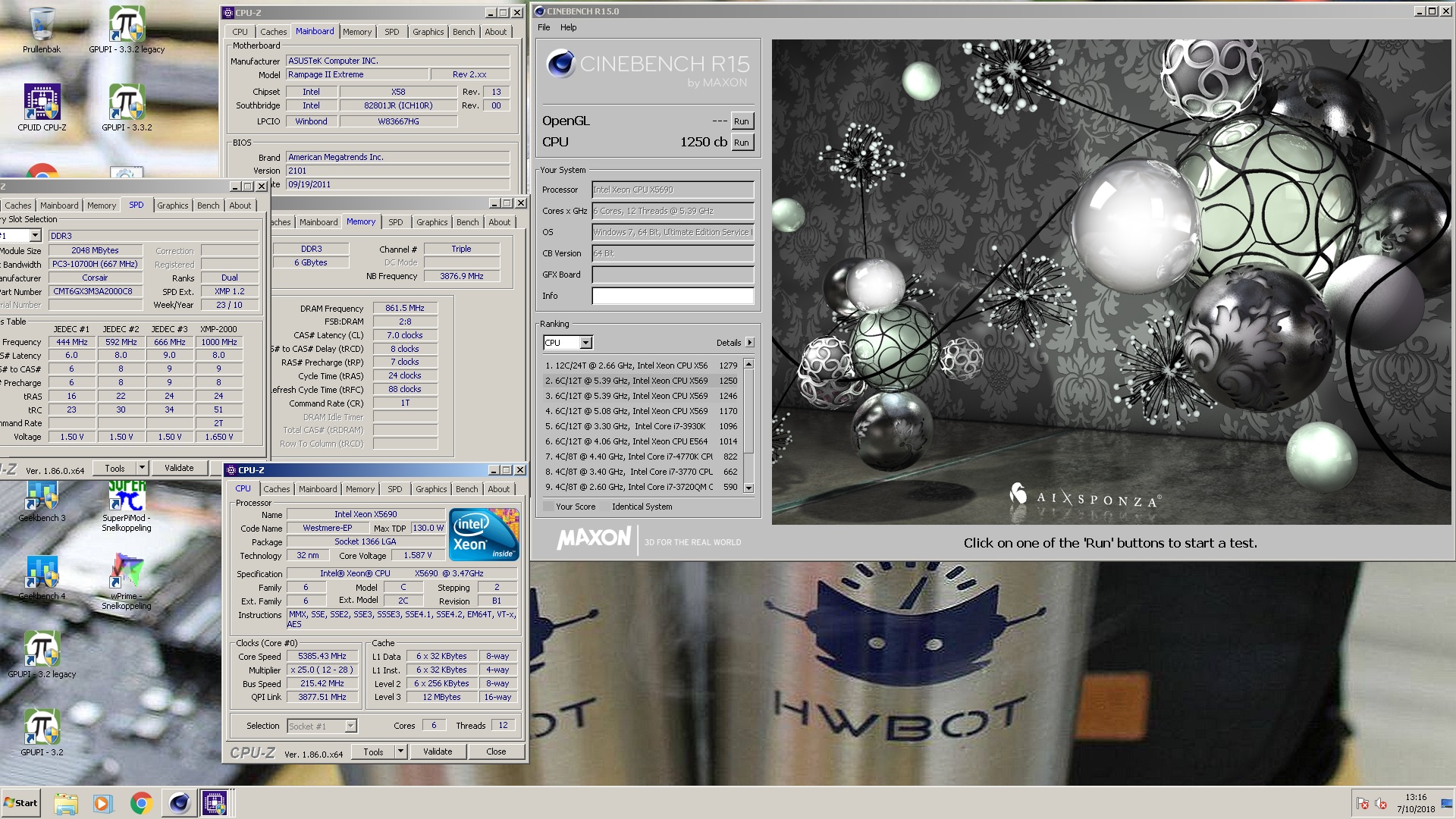Screen dimensions: 1456x819
Task: Click the Cinebench R15 sphere logo
Action: [x=561, y=64]
